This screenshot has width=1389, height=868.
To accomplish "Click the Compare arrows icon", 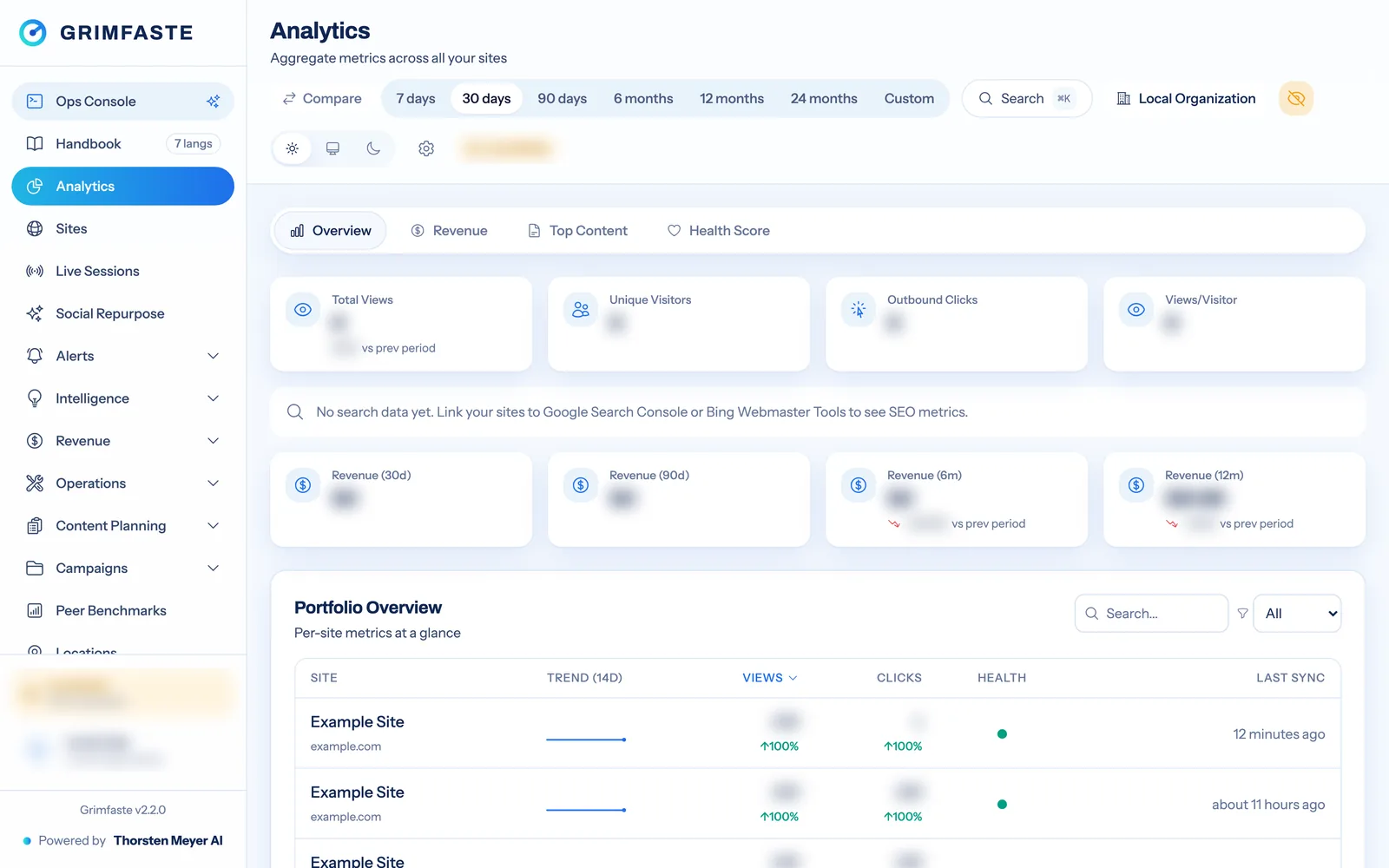I will (289, 99).
